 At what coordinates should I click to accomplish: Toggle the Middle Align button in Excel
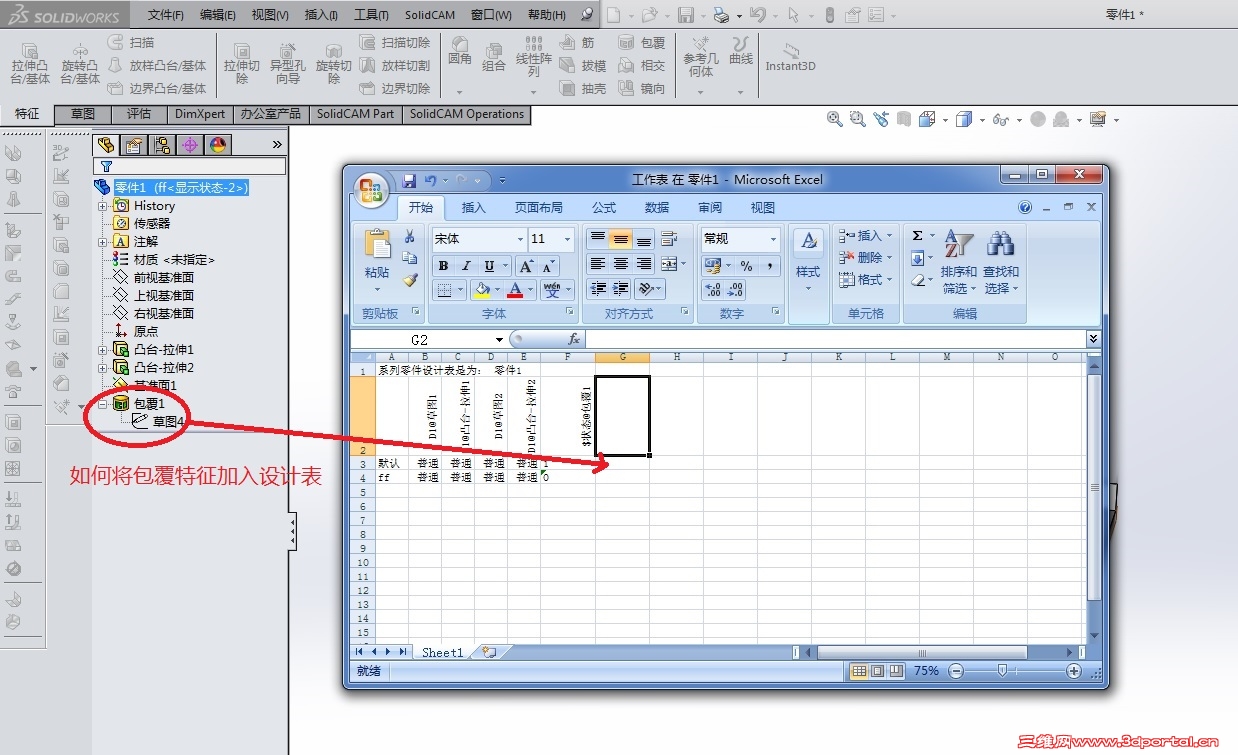(620, 239)
